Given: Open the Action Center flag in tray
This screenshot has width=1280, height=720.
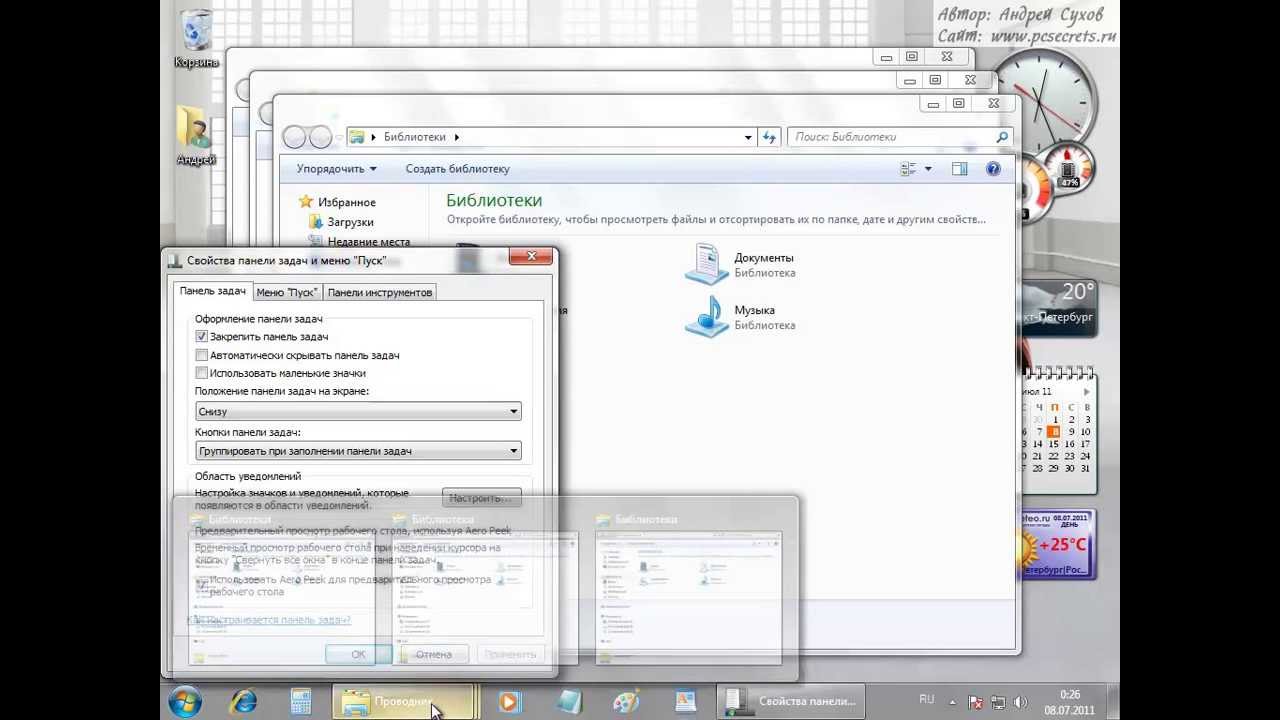Looking at the screenshot, I should 976,702.
